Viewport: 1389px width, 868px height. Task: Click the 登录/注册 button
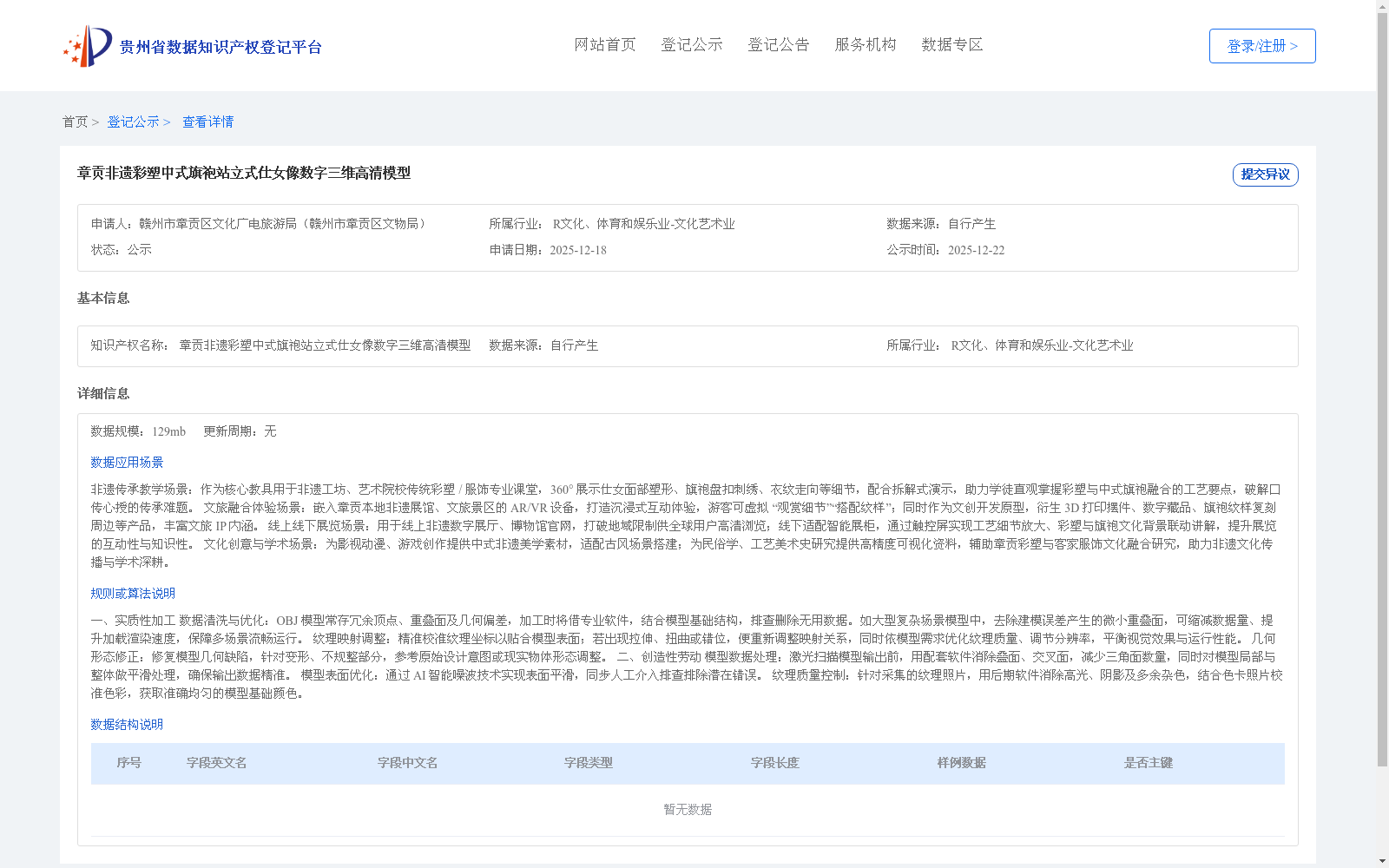click(x=1262, y=46)
